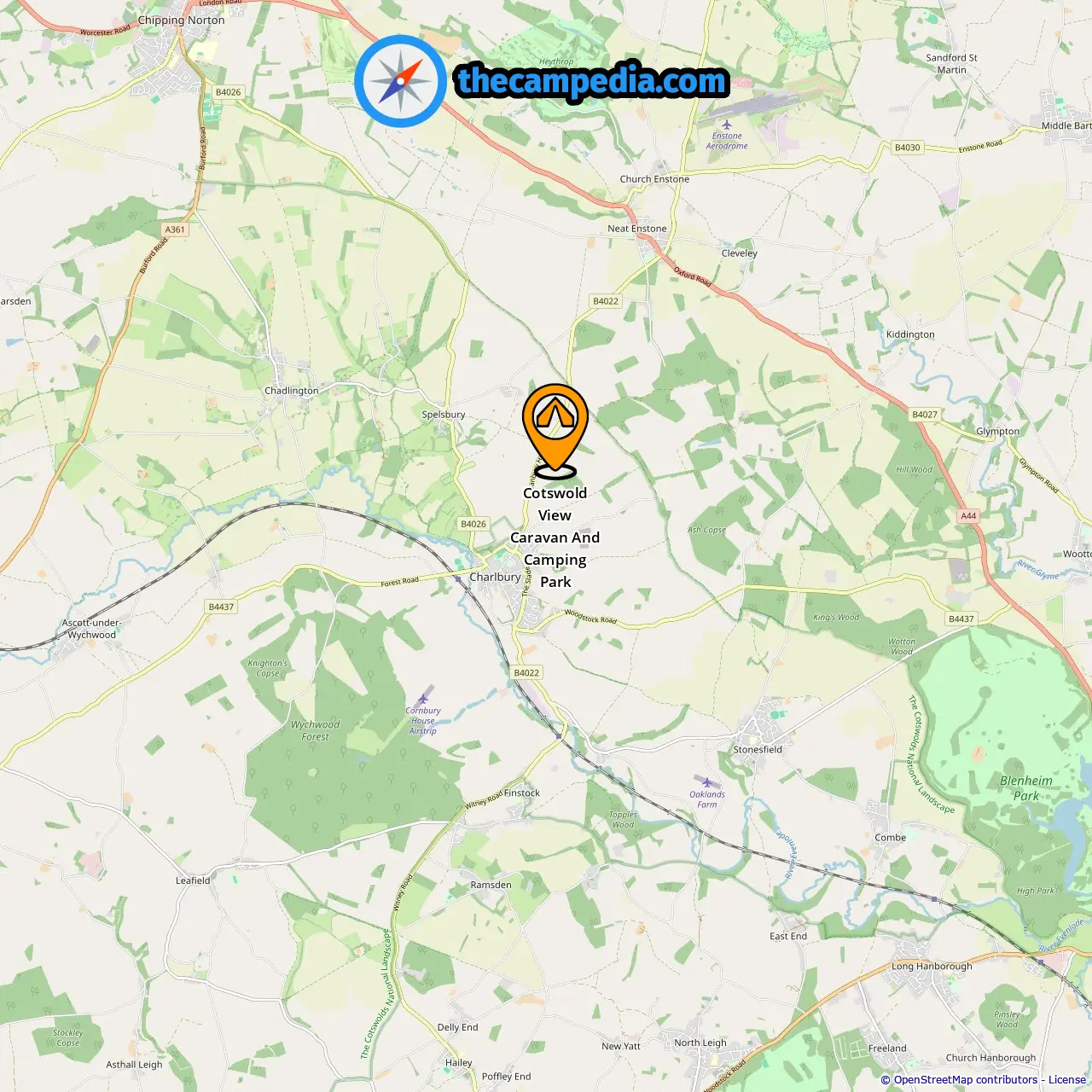Viewport: 1092px width, 1092px height.
Task: Select the Blenheim Park label
Action: pos(1026,788)
